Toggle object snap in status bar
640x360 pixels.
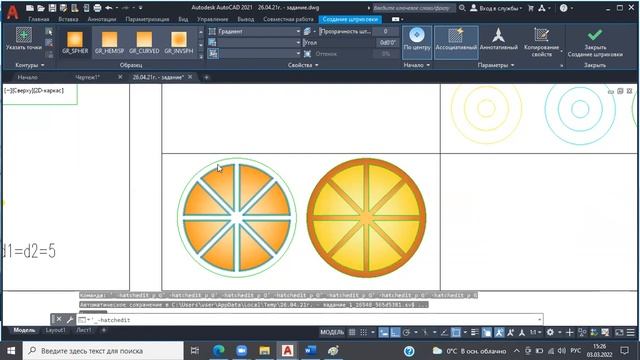[x=456, y=332]
